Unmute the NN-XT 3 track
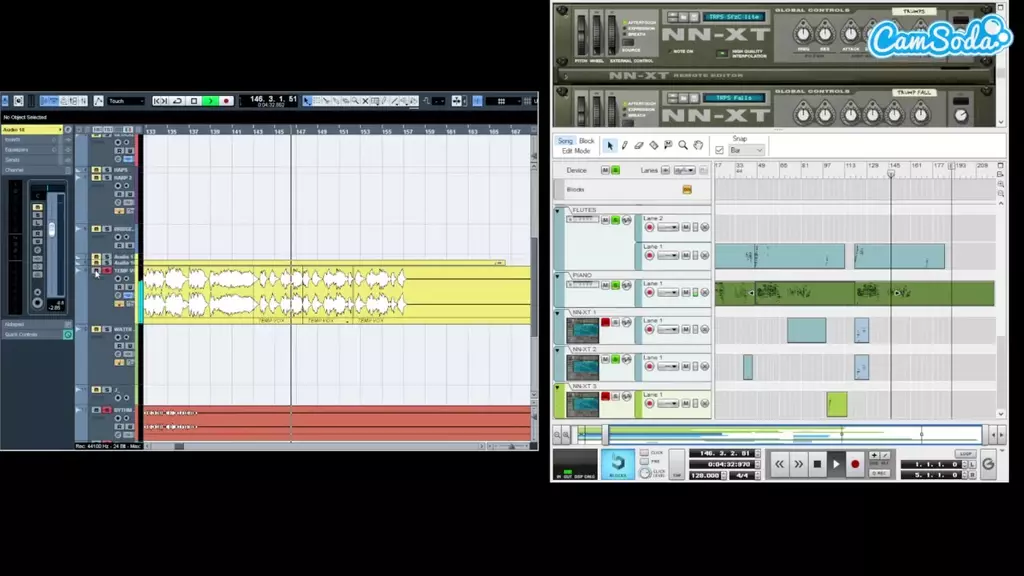 click(605, 396)
